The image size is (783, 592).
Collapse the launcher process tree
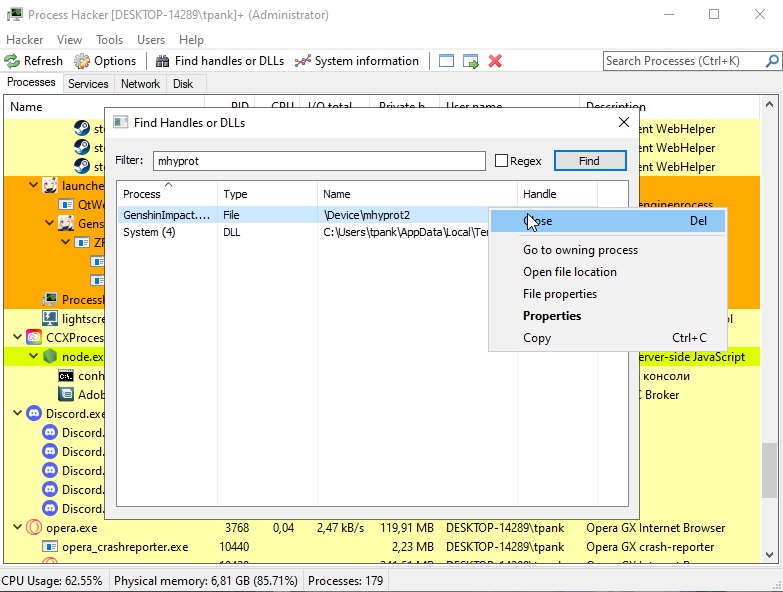click(33, 185)
